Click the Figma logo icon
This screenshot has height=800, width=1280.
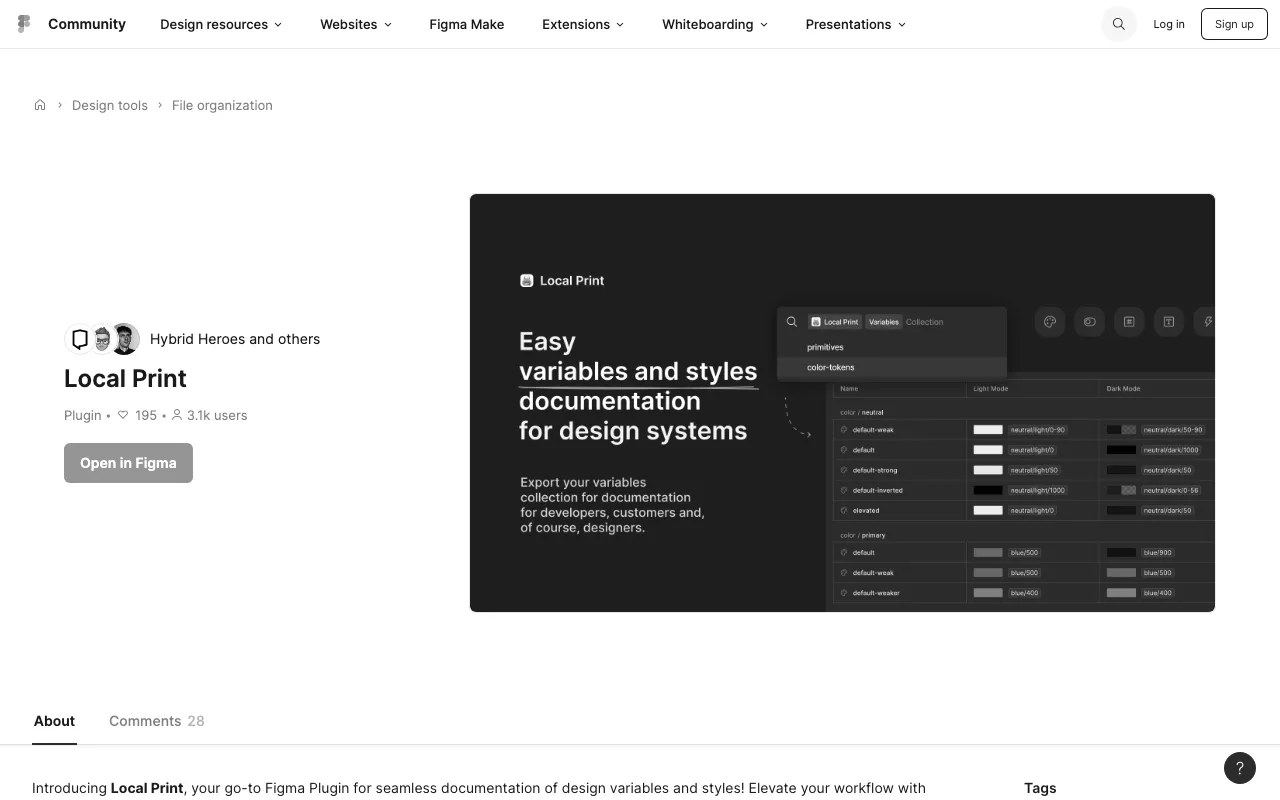pyautogui.click(x=24, y=24)
